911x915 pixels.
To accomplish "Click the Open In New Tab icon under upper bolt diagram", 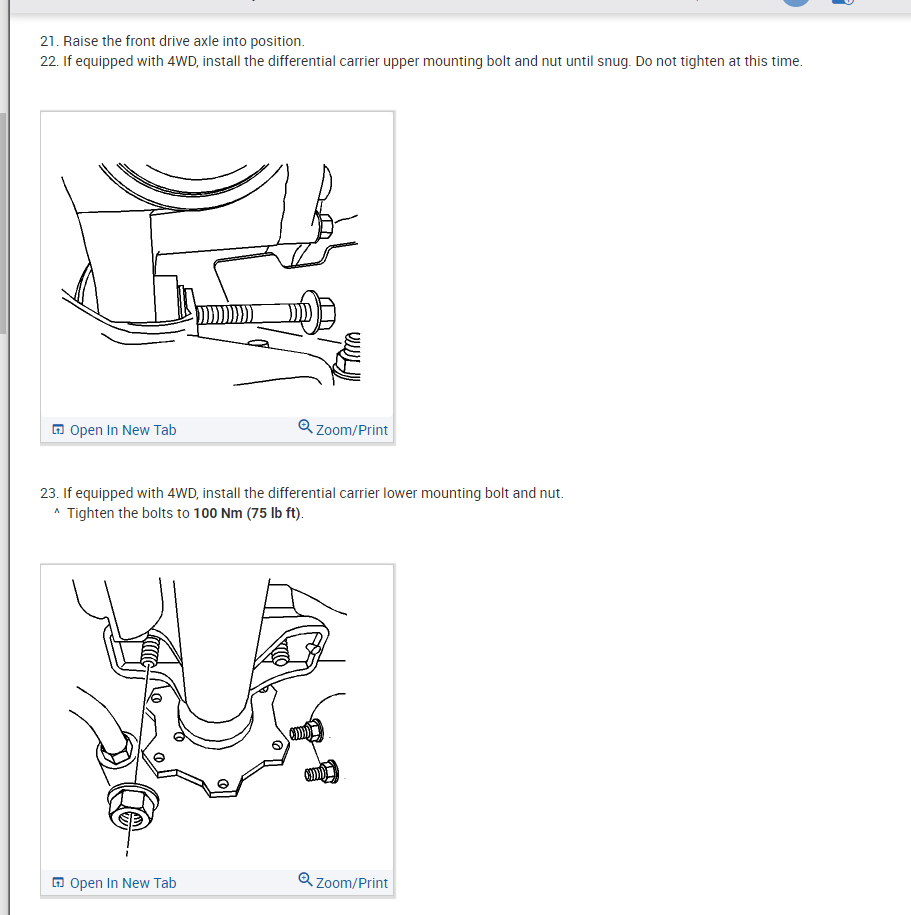I will click(58, 429).
